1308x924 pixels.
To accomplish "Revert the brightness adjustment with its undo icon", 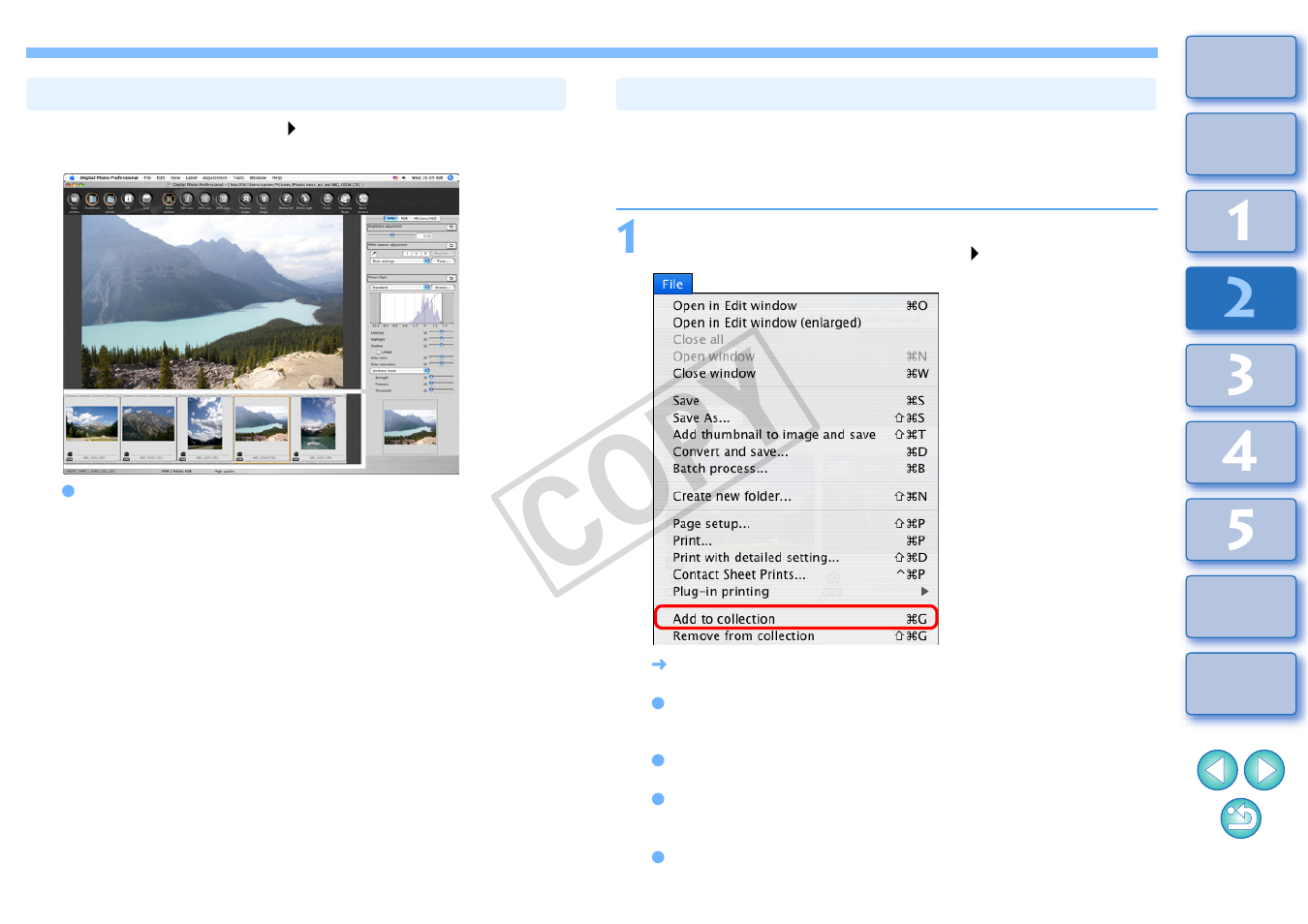I will 452,227.
